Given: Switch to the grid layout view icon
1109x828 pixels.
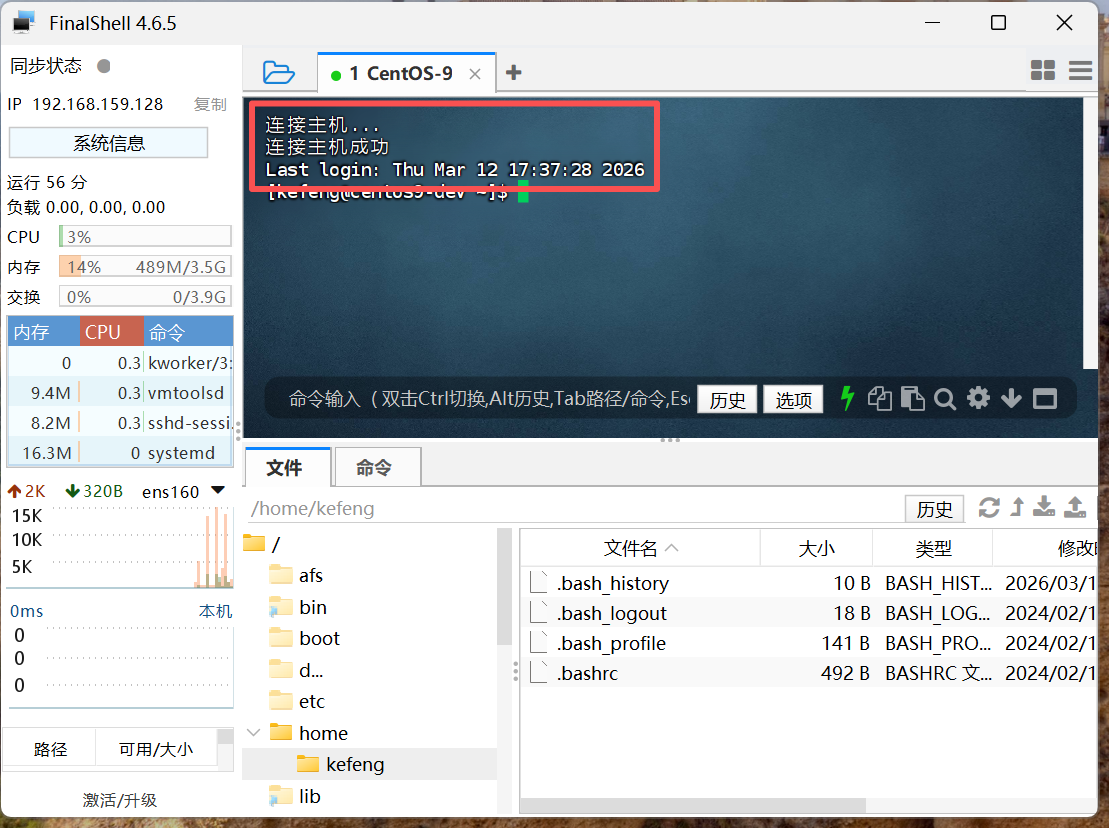Looking at the screenshot, I should point(1043,70).
